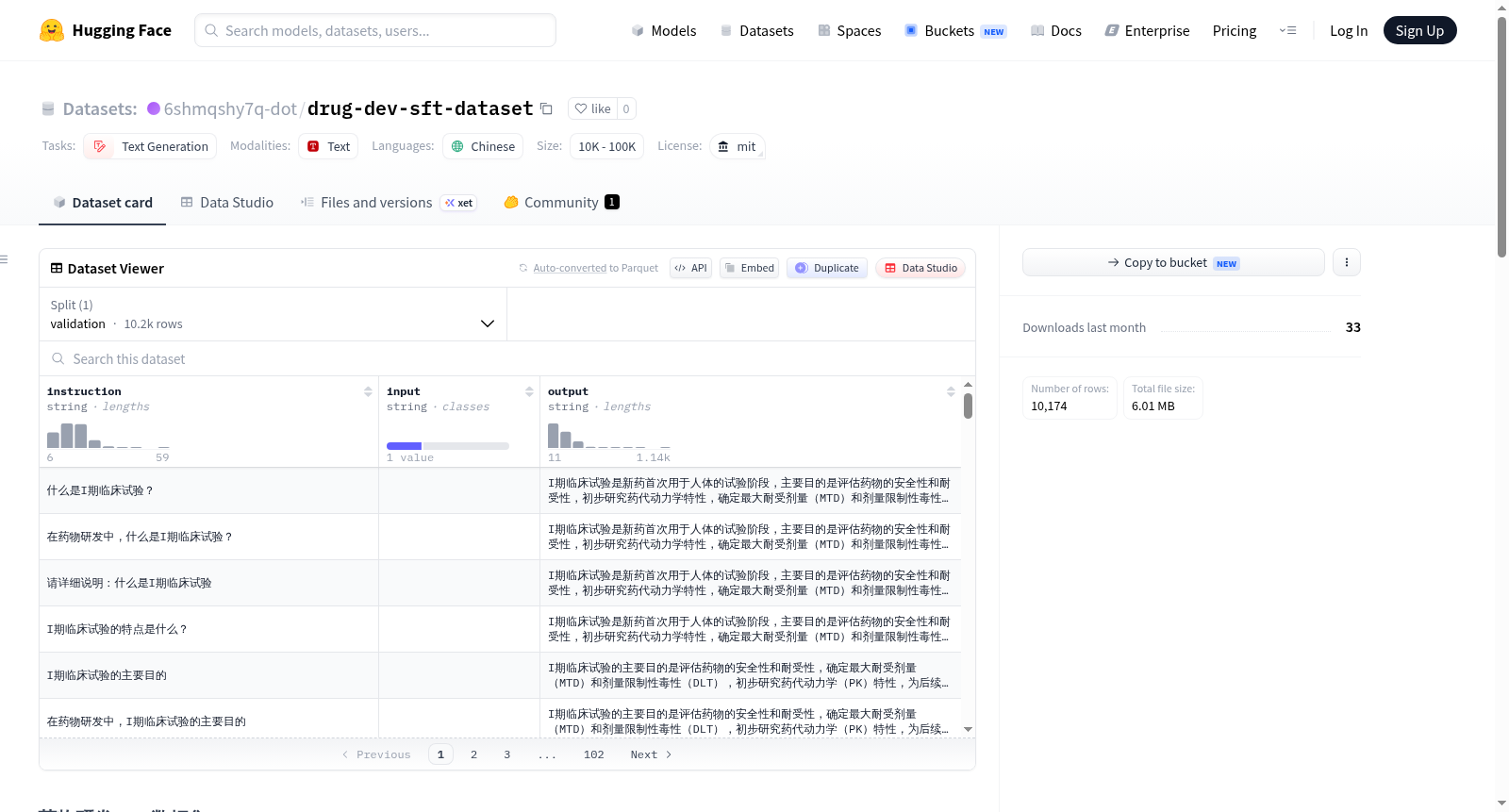
Task: Click the input classes bar
Action: click(x=447, y=446)
